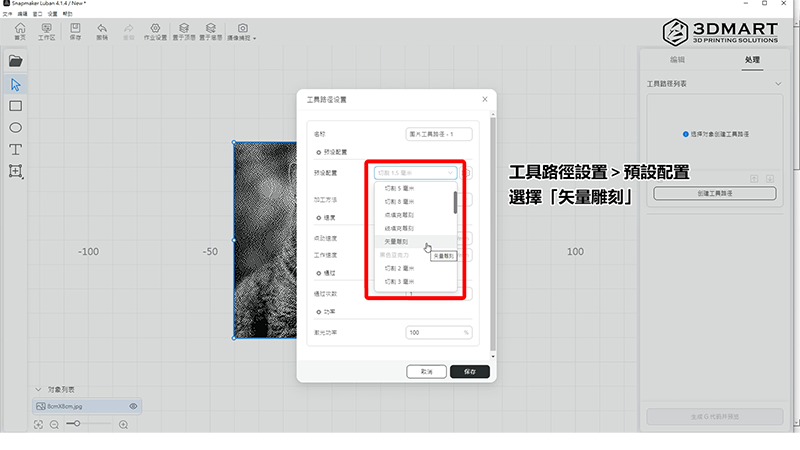Click the camera capture toolbar icon
Image resolution: width=800 pixels, height=450 pixels.
243,31
